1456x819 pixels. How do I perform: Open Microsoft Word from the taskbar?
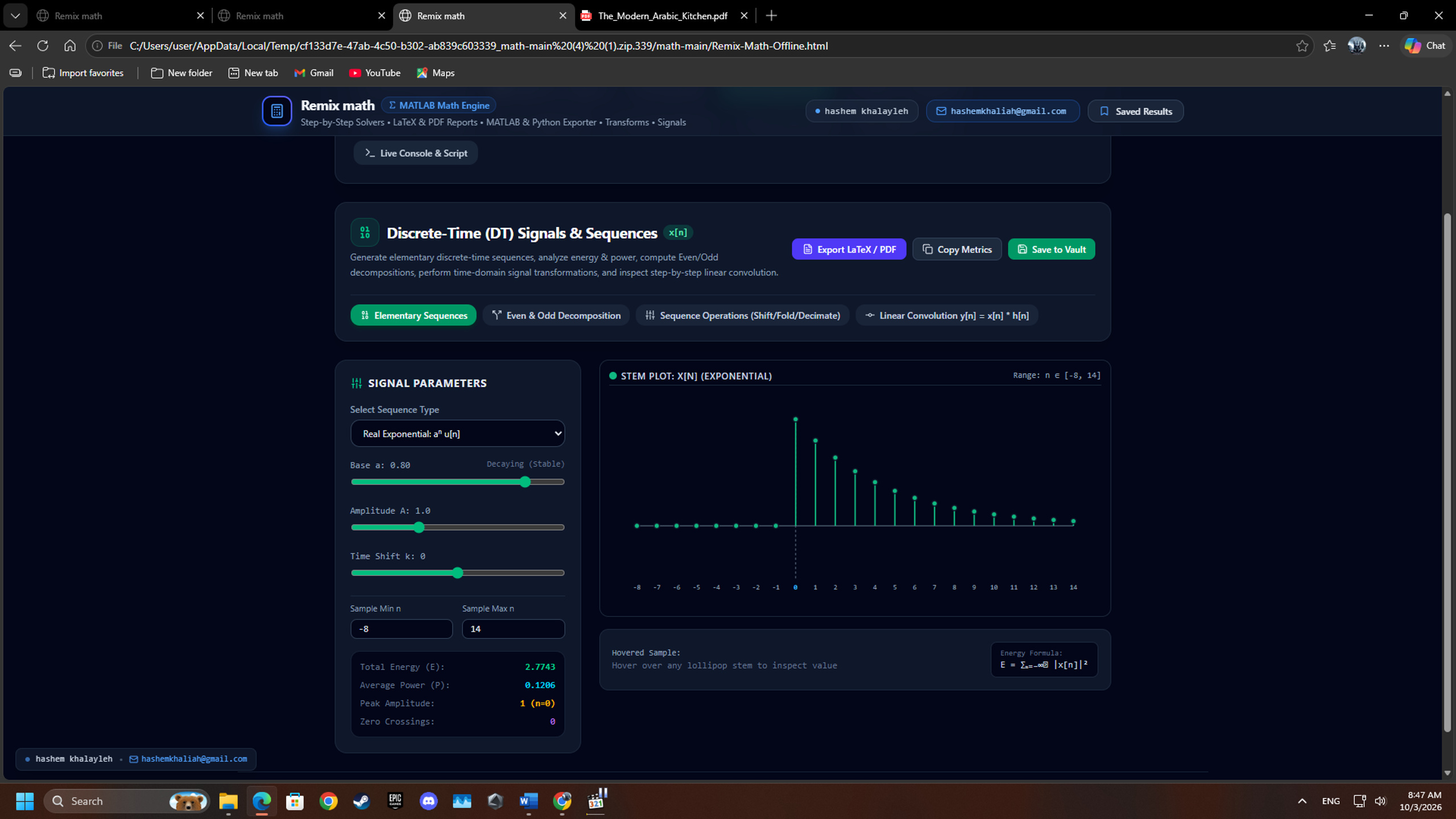click(528, 801)
